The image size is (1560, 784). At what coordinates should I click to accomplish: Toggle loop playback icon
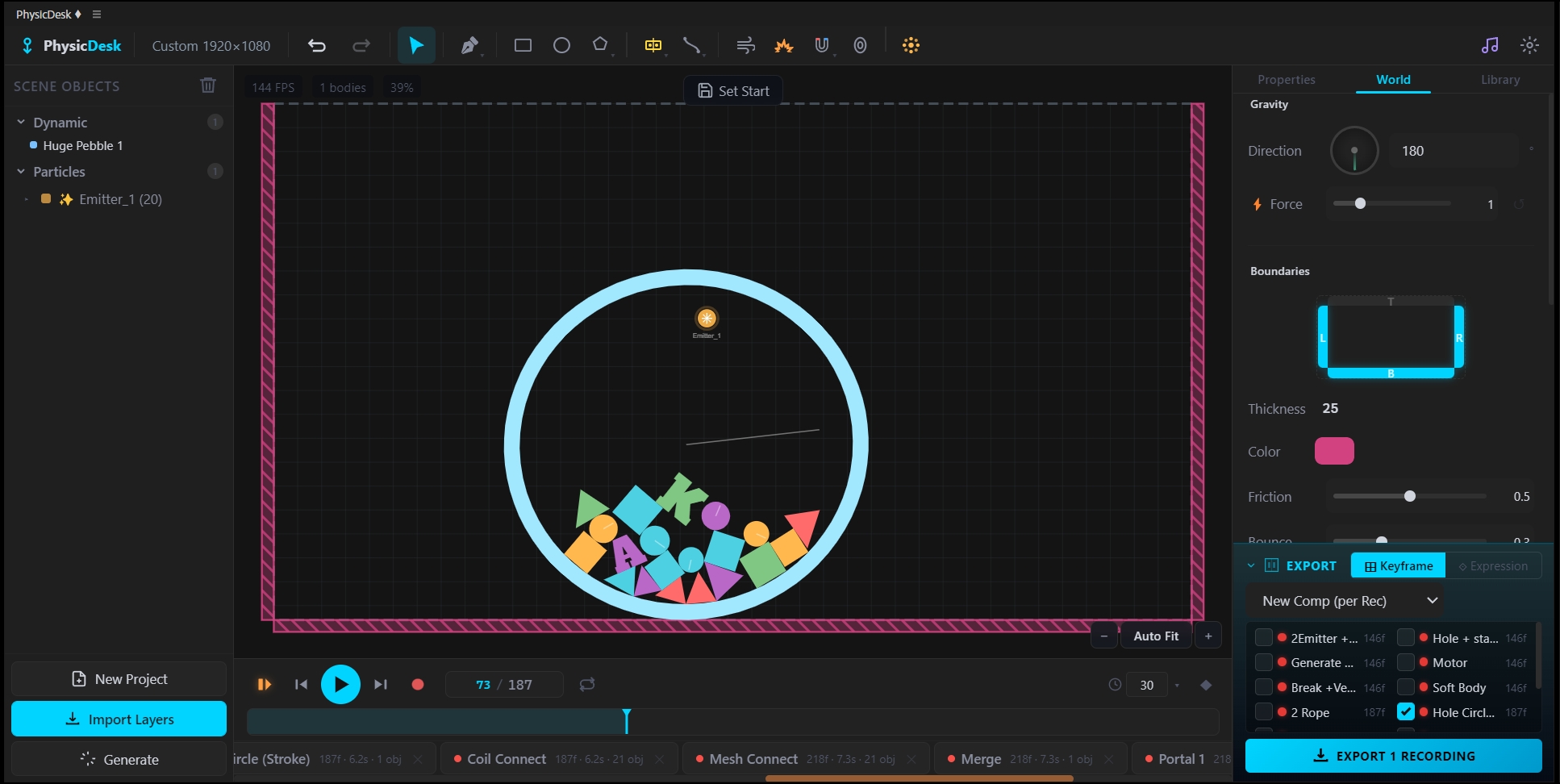[587, 684]
